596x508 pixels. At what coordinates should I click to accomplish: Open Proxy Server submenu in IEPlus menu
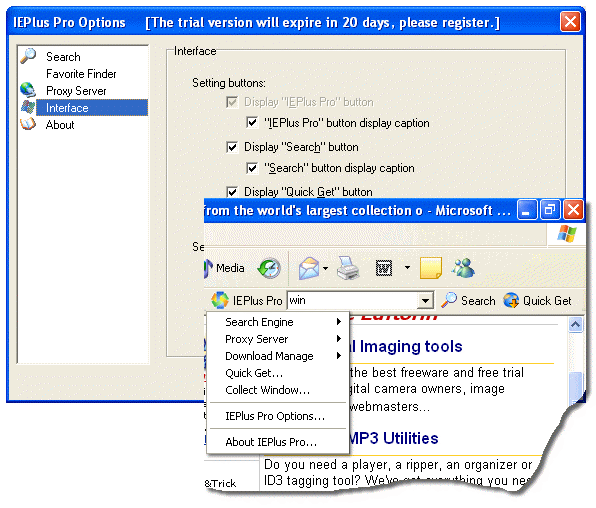tap(278, 339)
